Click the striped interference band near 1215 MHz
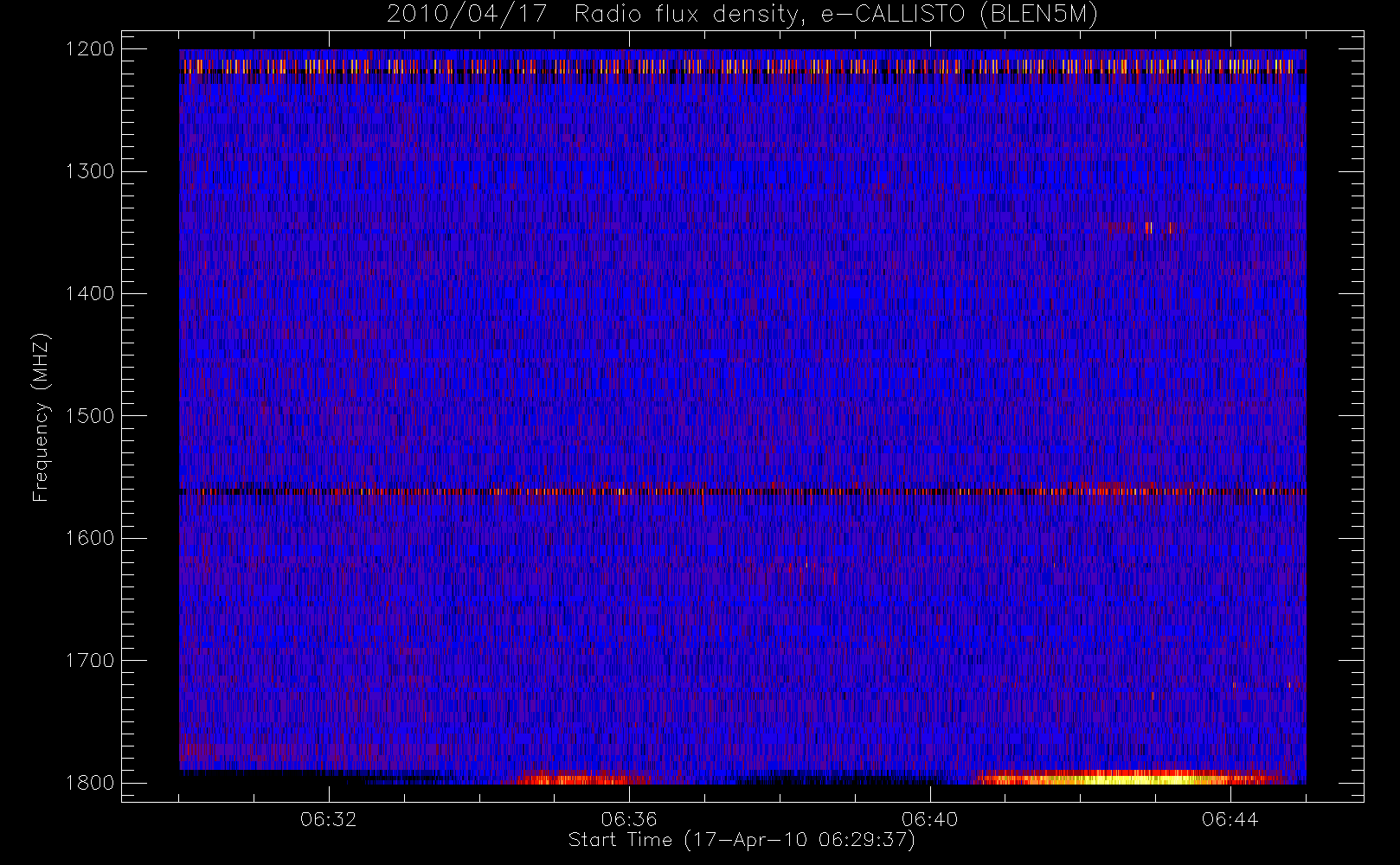1400x865 pixels. [742, 67]
